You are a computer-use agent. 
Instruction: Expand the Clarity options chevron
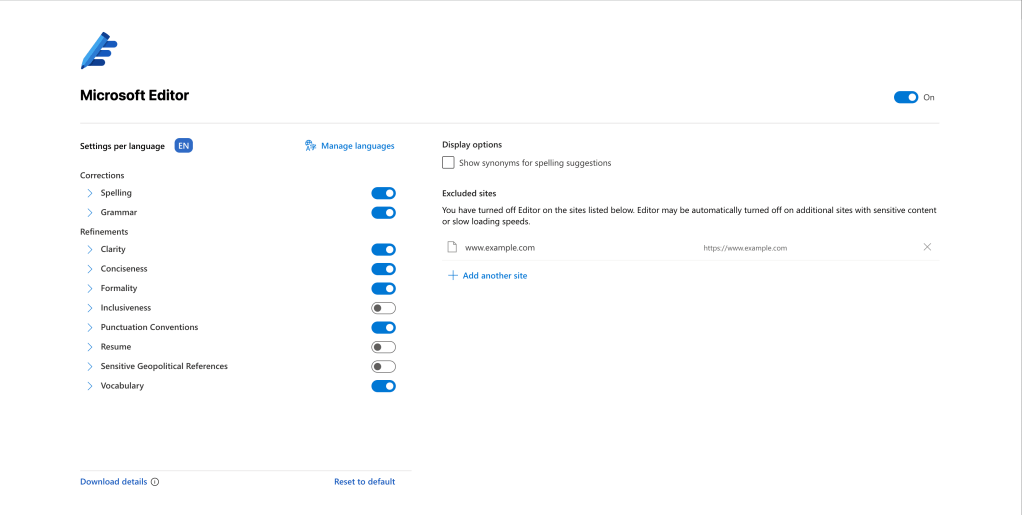click(90, 249)
